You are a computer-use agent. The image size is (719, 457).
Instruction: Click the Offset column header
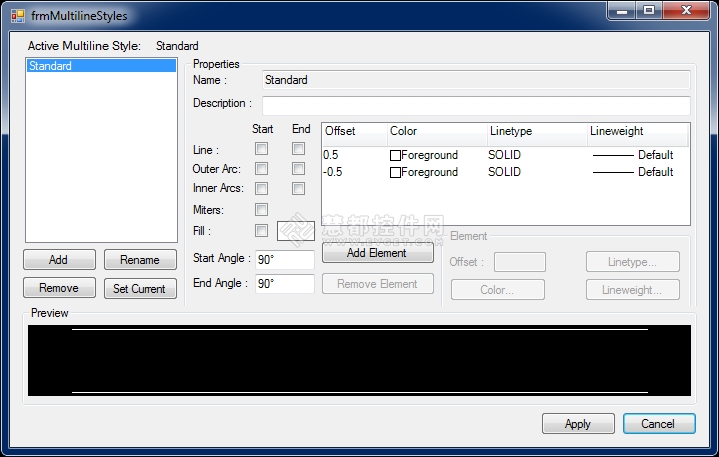click(355, 135)
